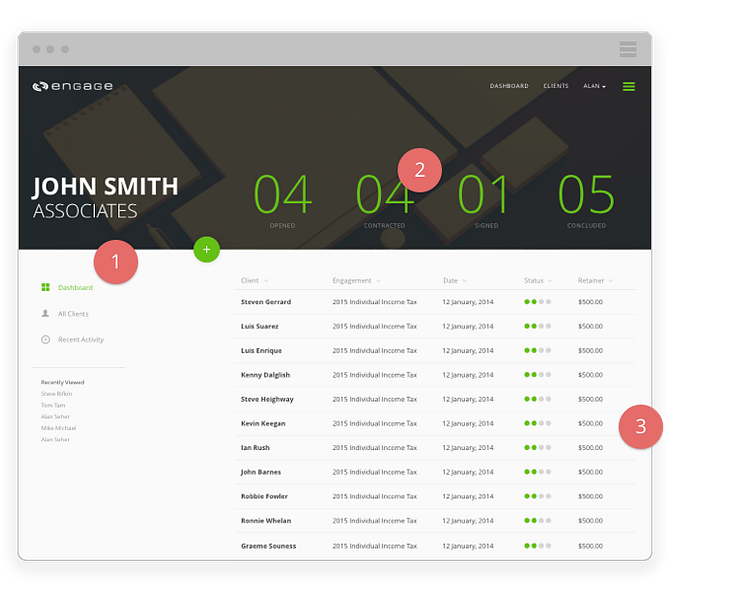Click Luis Suarez's engagement entry
The height and width of the screenshot is (600, 741).
pyautogui.click(x=375, y=326)
